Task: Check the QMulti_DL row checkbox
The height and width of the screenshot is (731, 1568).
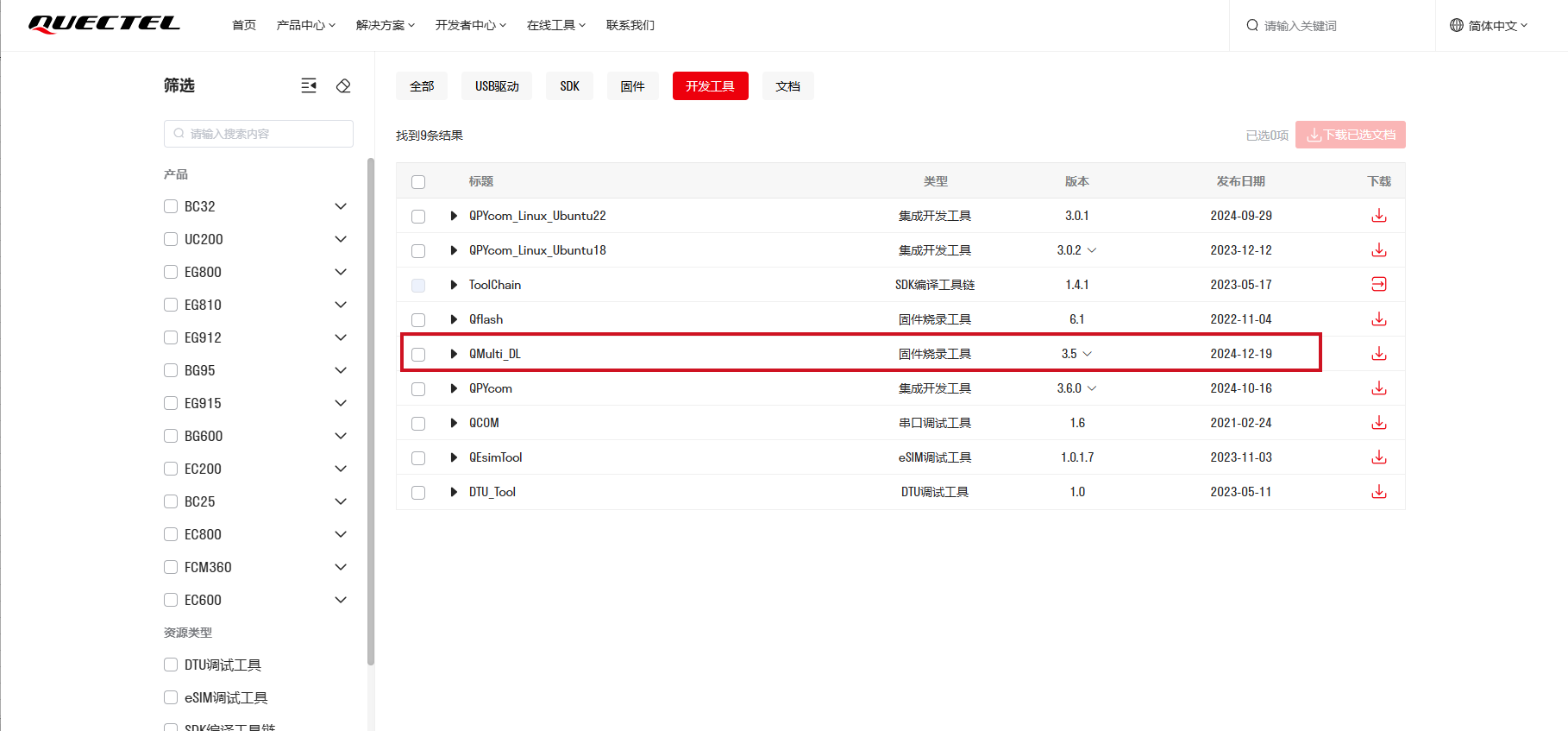Action: (x=418, y=355)
